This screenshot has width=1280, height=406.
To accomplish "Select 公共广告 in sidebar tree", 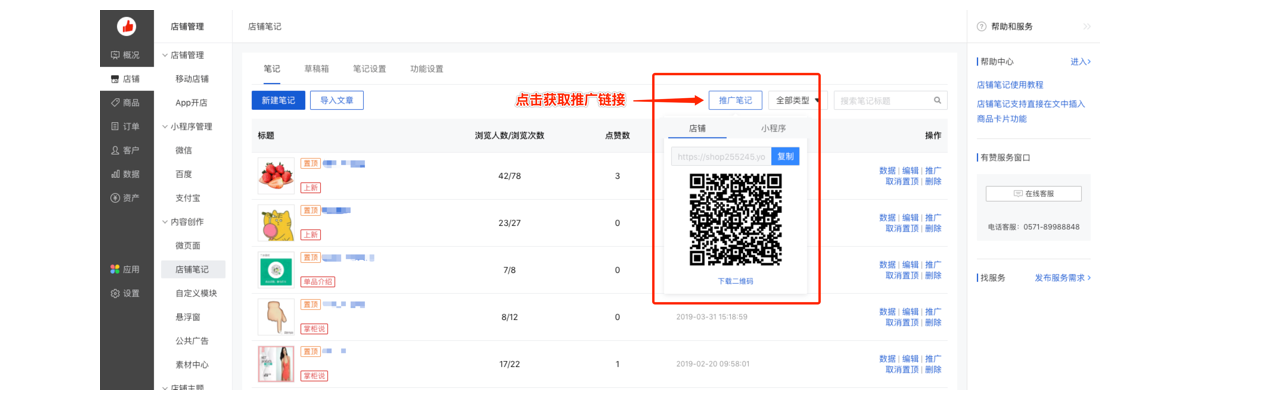I will point(192,341).
